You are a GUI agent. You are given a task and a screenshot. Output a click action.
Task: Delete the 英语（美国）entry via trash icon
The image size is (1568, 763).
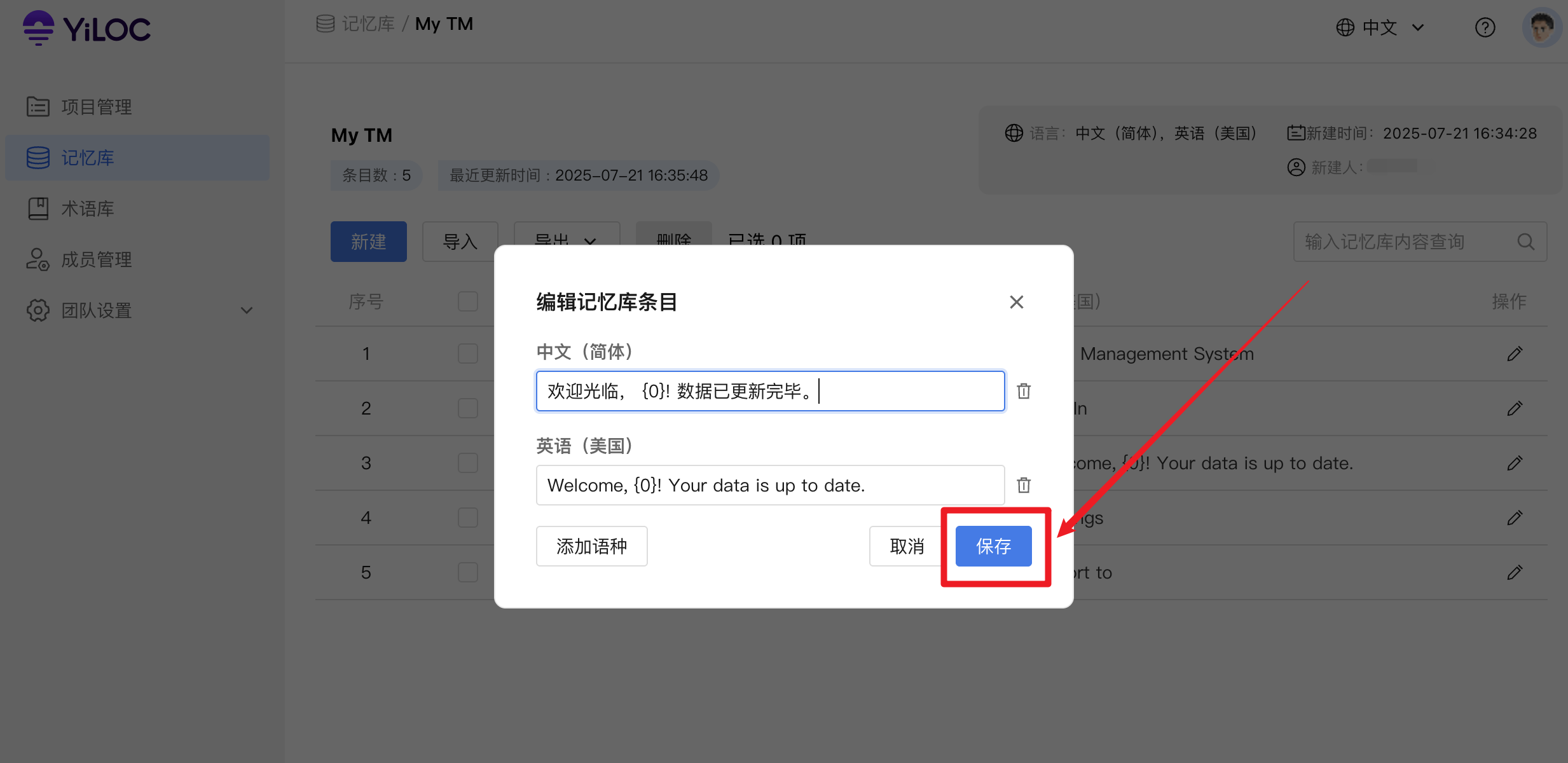[1024, 485]
